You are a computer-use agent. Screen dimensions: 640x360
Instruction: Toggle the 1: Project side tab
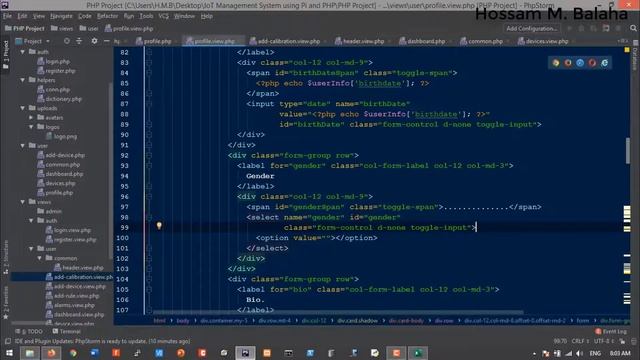tap(6, 56)
